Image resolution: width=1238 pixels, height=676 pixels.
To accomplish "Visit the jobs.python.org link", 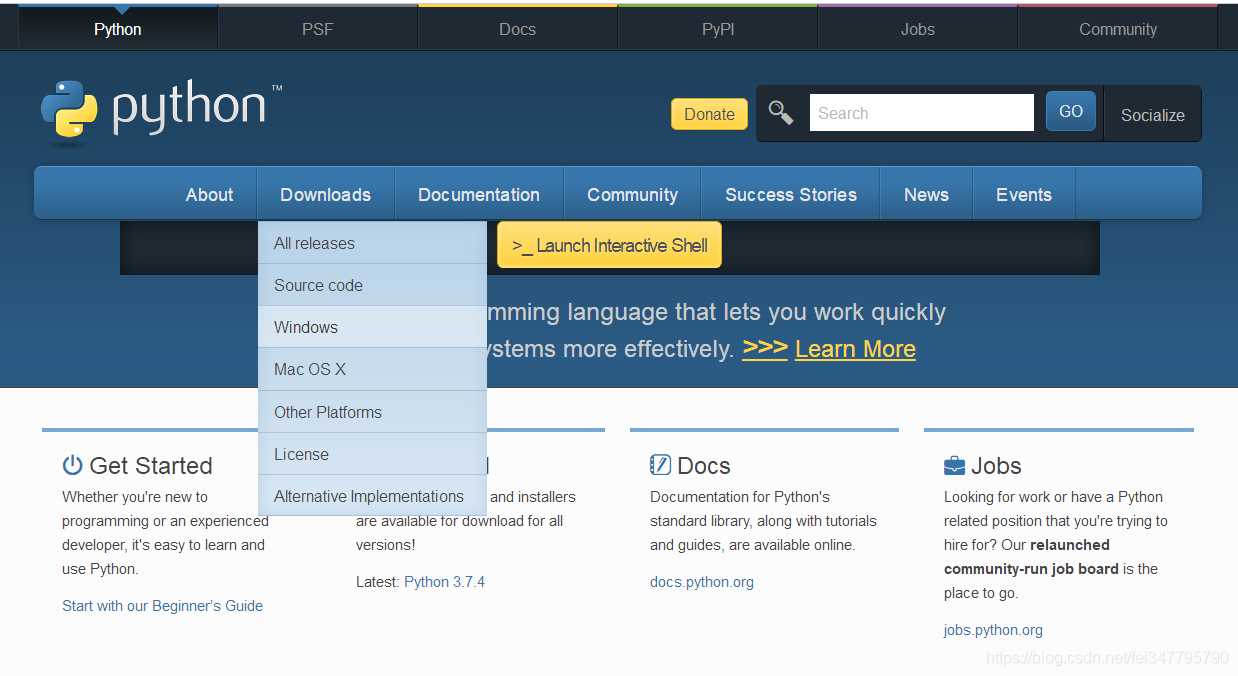I will 993,630.
